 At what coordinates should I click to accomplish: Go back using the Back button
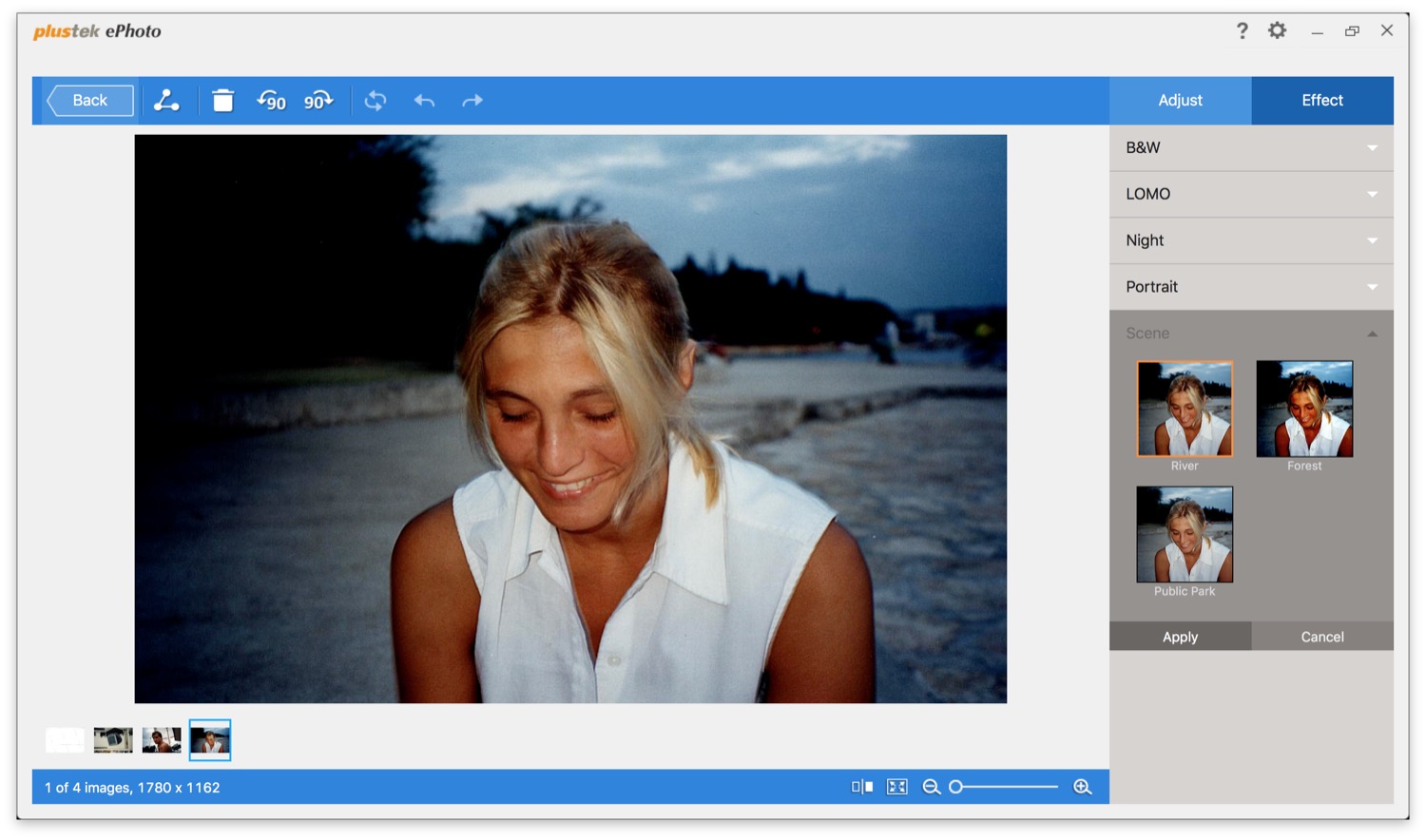point(91,101)
